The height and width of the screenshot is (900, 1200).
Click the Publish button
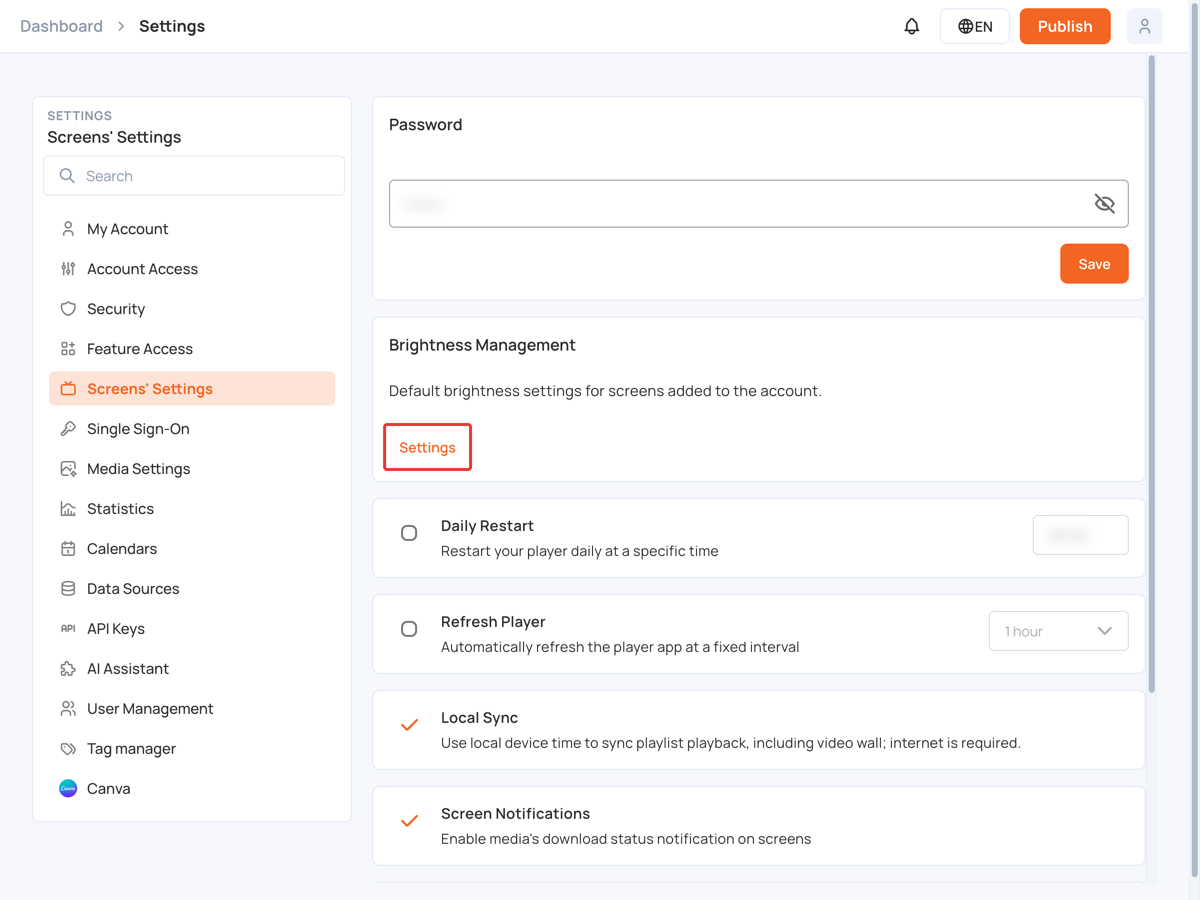(x=1065, y=26)
